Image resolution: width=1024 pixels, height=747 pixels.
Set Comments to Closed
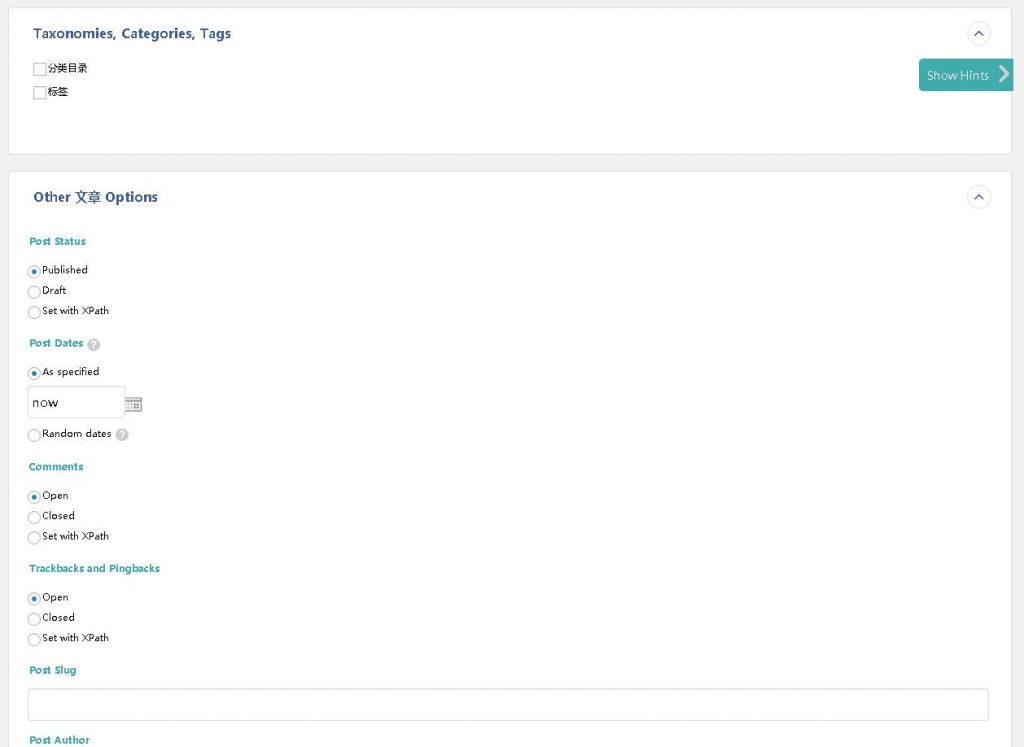34,517
